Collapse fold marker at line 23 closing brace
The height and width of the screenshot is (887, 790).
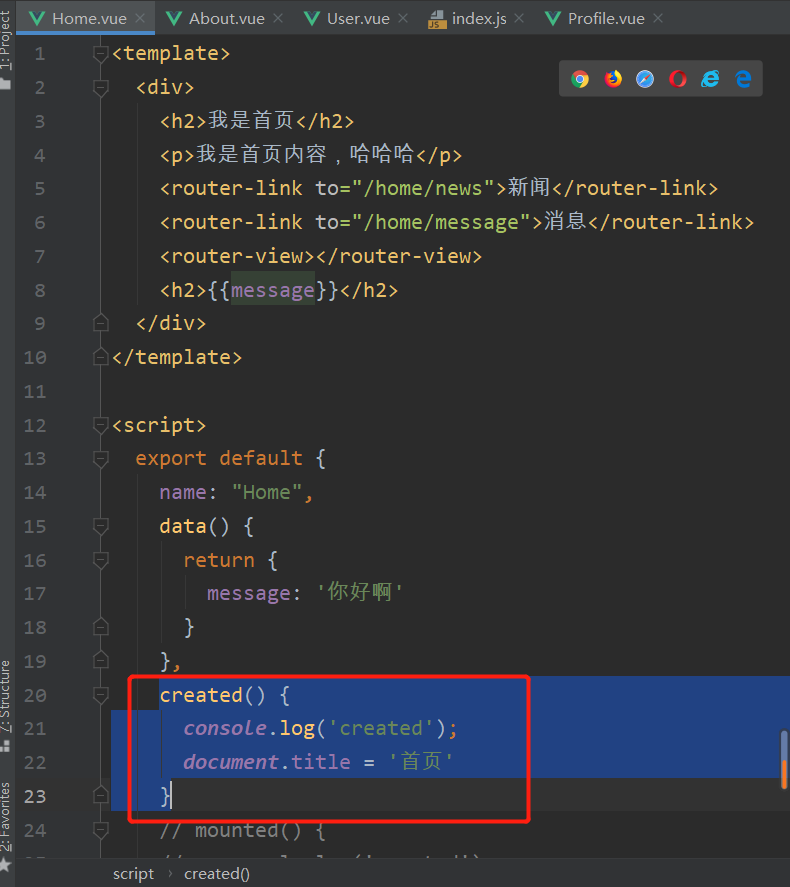click(x=101, y=795)
